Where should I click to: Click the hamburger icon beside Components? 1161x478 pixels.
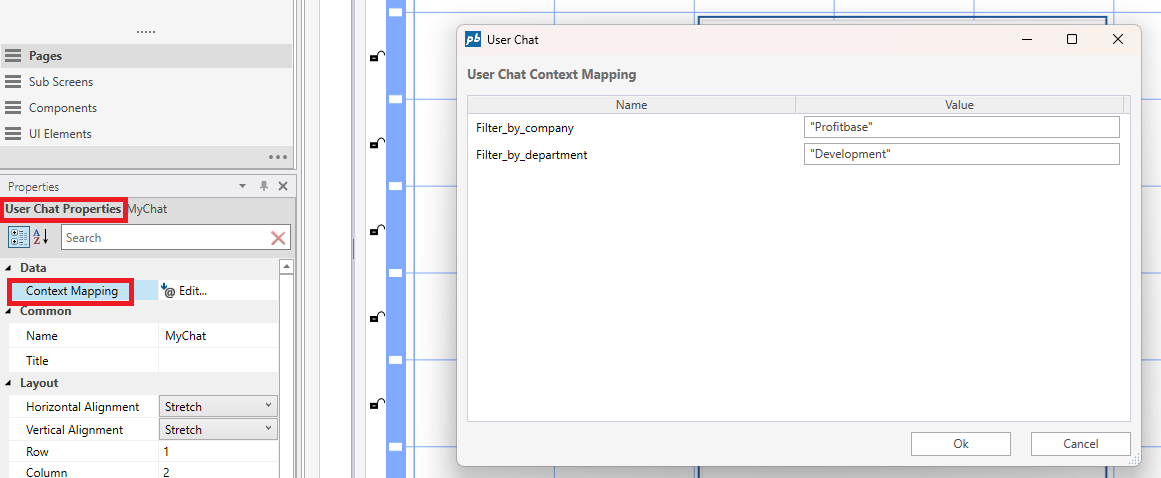tap(13, 107)
